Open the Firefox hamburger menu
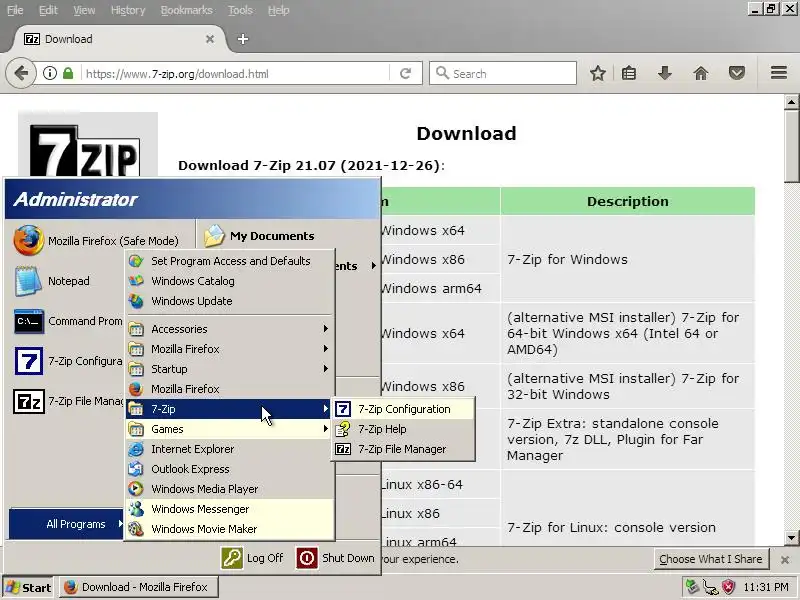The image size is (800, 600). click(x=779, y=72)
